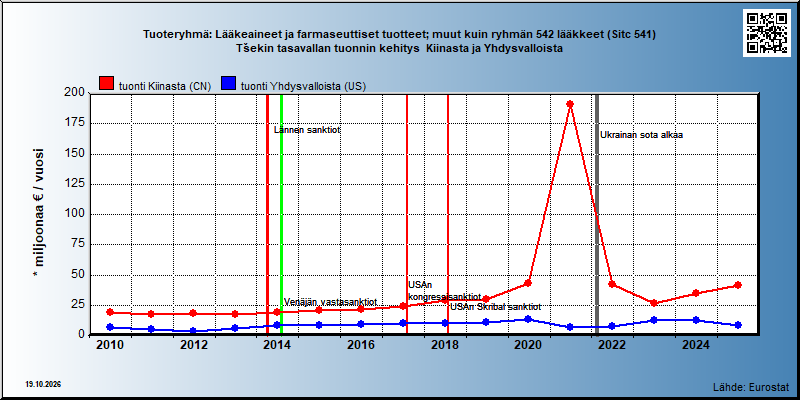Click the date stamp 19.10.2026

pos(43,384)
